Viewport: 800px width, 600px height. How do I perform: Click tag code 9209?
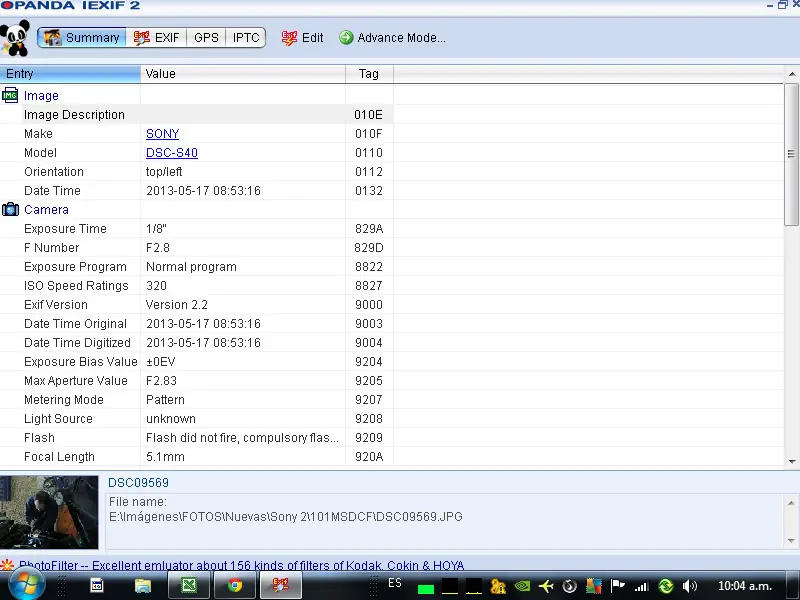point(369,438)
